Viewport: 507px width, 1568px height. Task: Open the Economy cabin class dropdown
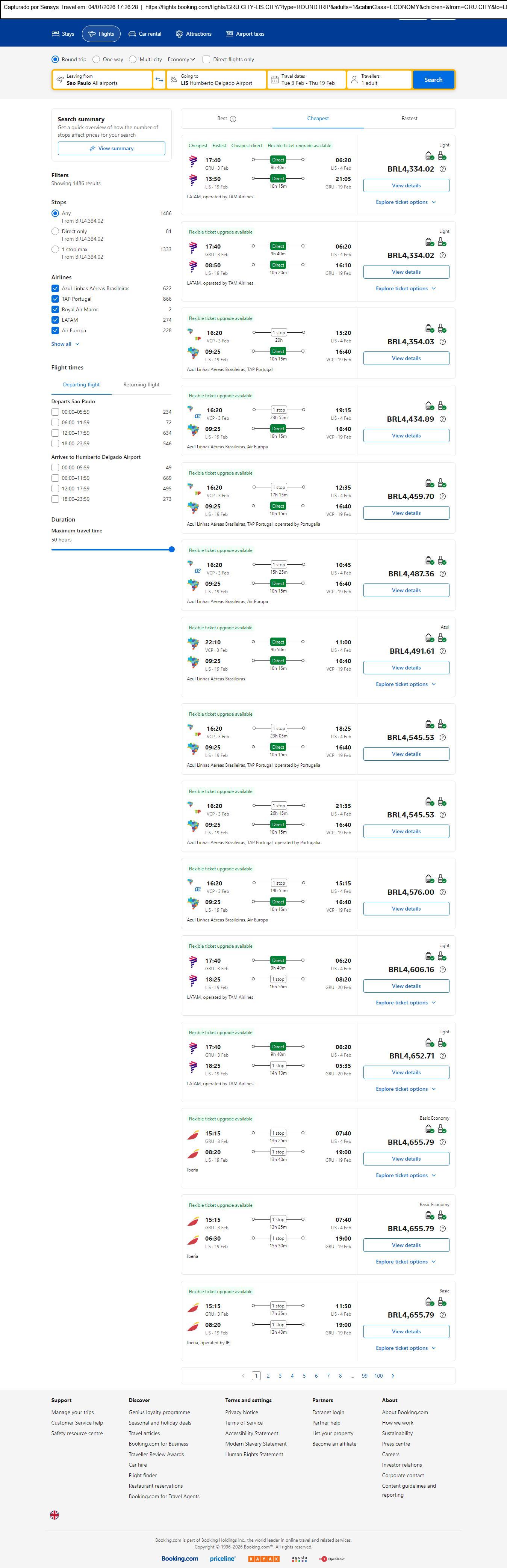(x=182, y=60)
